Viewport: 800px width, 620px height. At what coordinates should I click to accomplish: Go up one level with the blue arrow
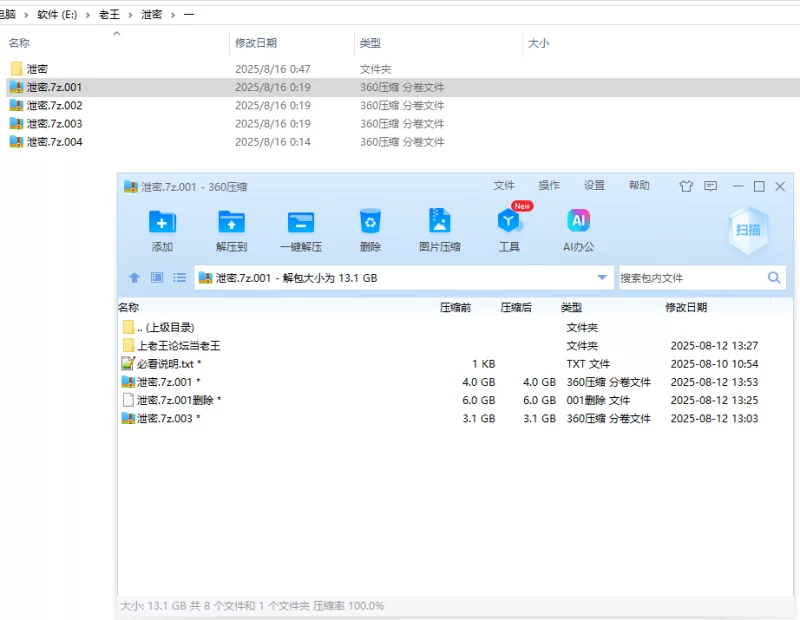[134, 278]
